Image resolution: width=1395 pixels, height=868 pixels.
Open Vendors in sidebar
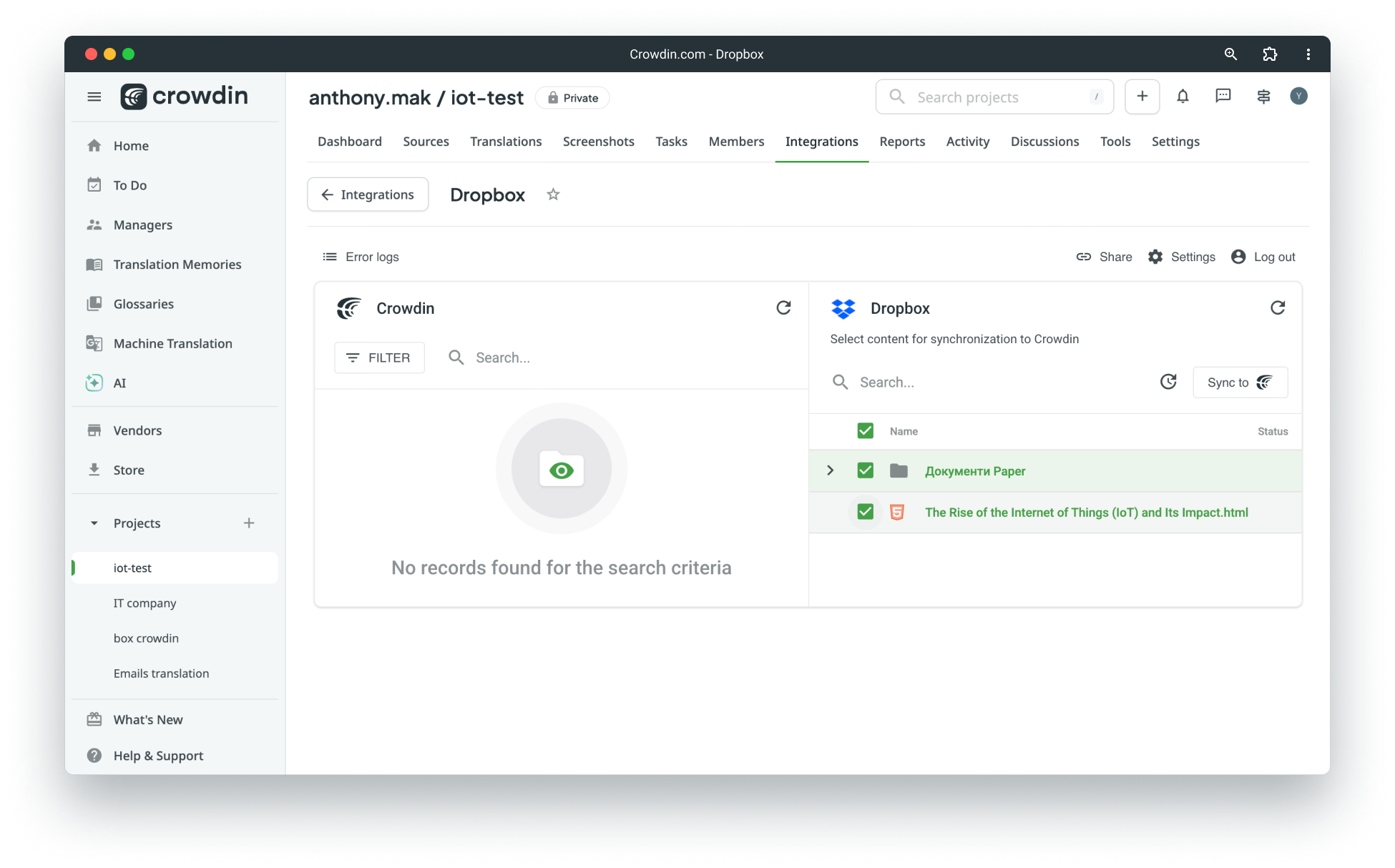click(x=175, y=430)
